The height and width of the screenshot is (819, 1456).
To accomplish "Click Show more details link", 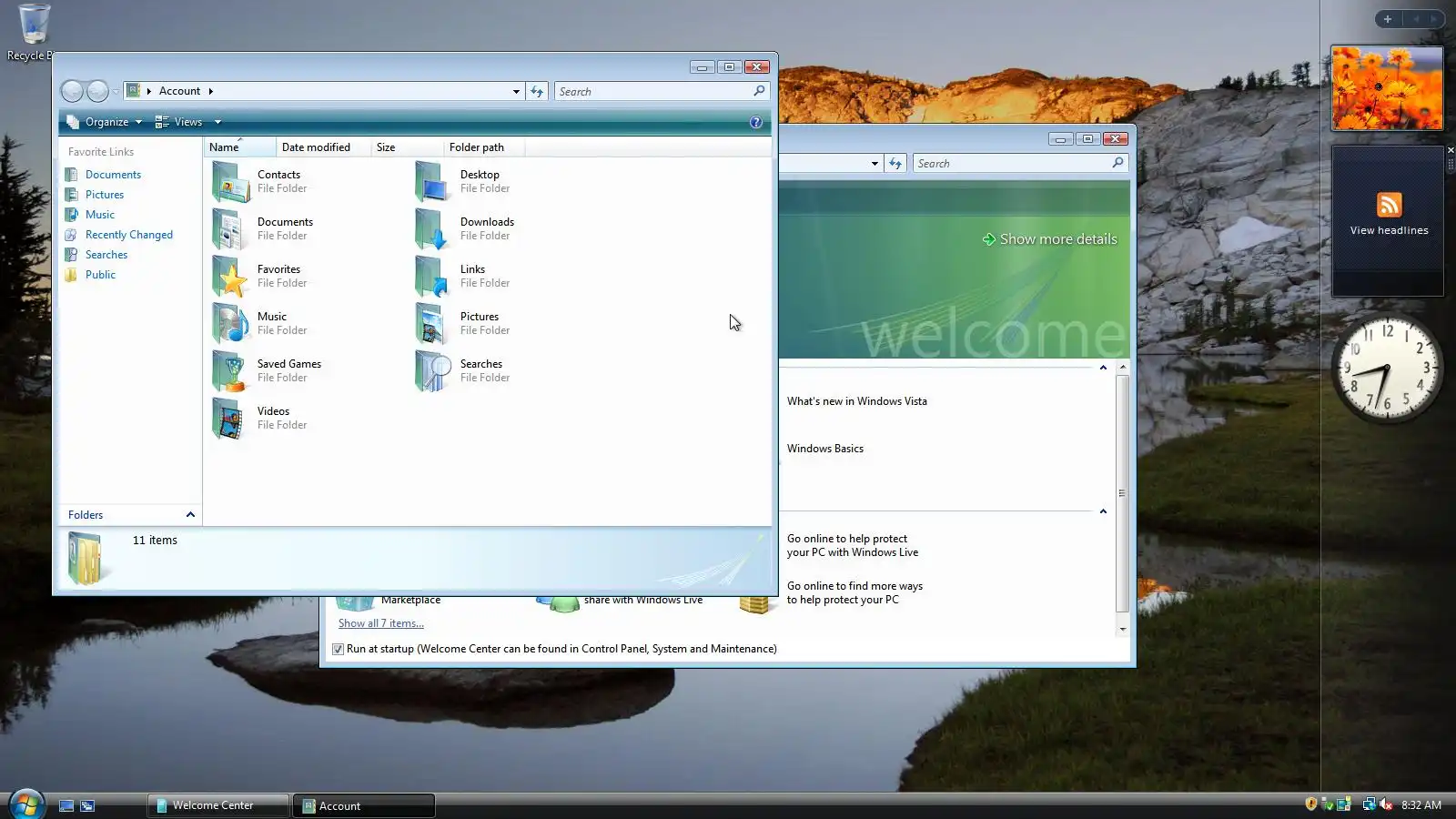I will coord(1058,239).
